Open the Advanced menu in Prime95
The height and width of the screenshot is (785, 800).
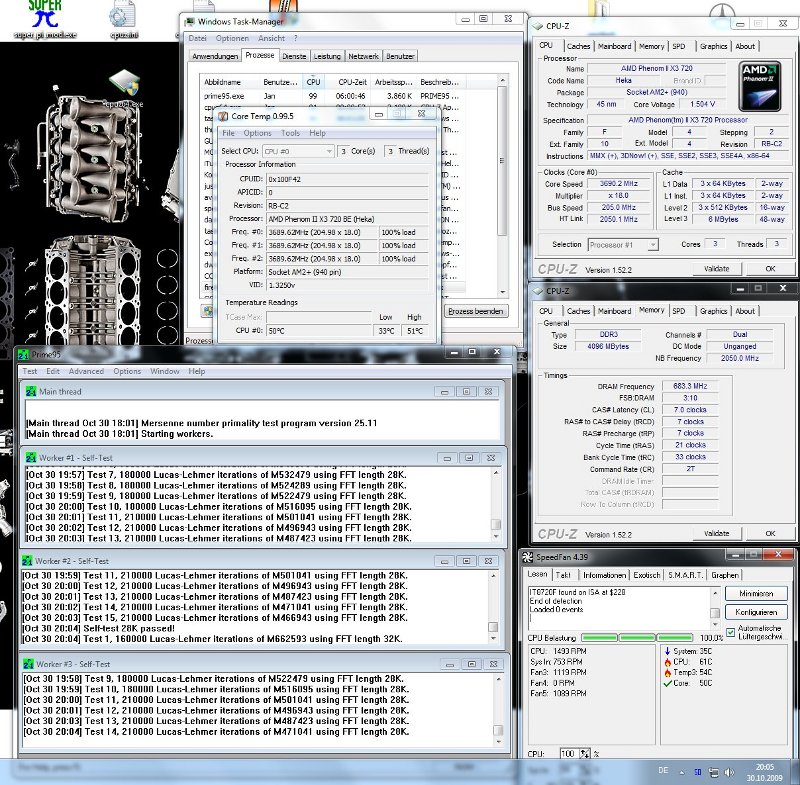86,371
